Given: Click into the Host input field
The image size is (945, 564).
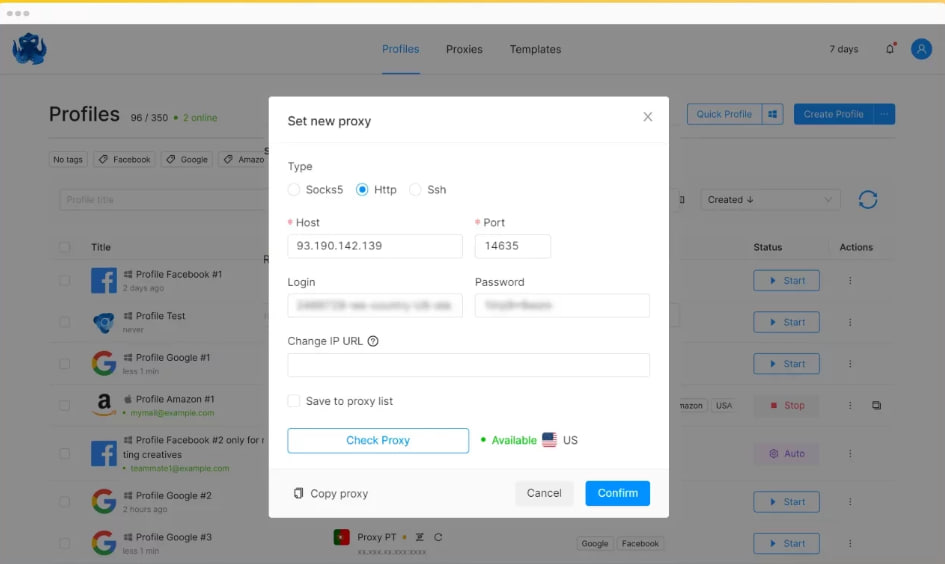Looking at the screenshot, I should point(375,246).
